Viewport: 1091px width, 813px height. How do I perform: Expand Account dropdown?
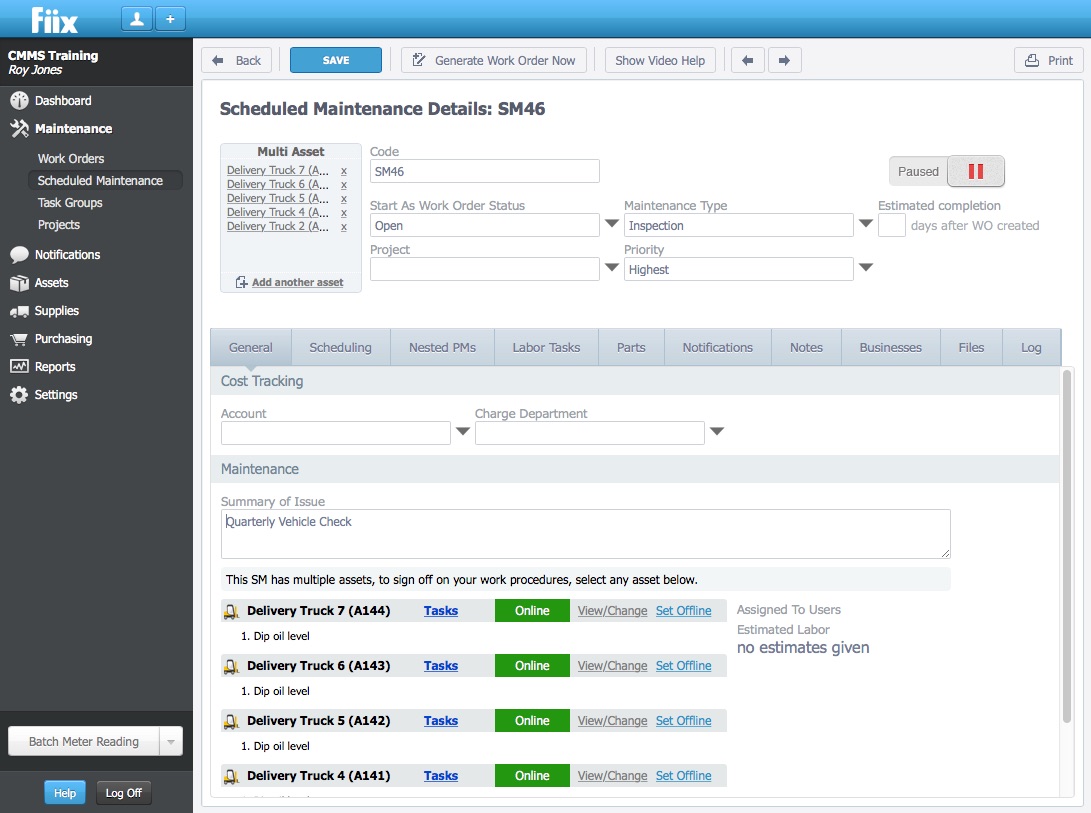tap(463, 432)
